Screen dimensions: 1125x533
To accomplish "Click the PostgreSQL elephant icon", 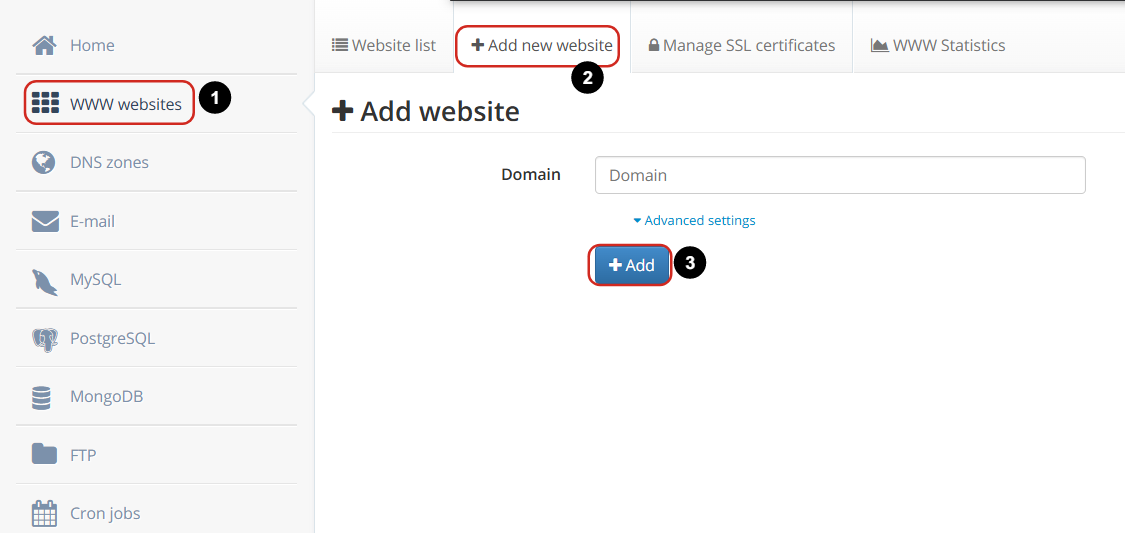I will [x=44, y=339].
